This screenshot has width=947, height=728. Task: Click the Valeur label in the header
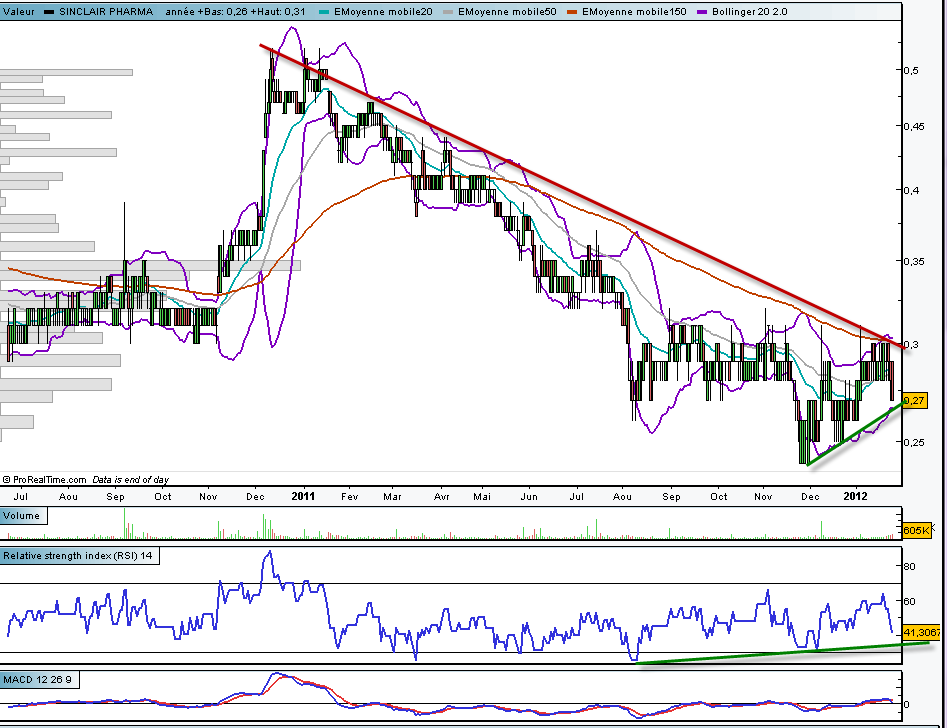[18, 10]
